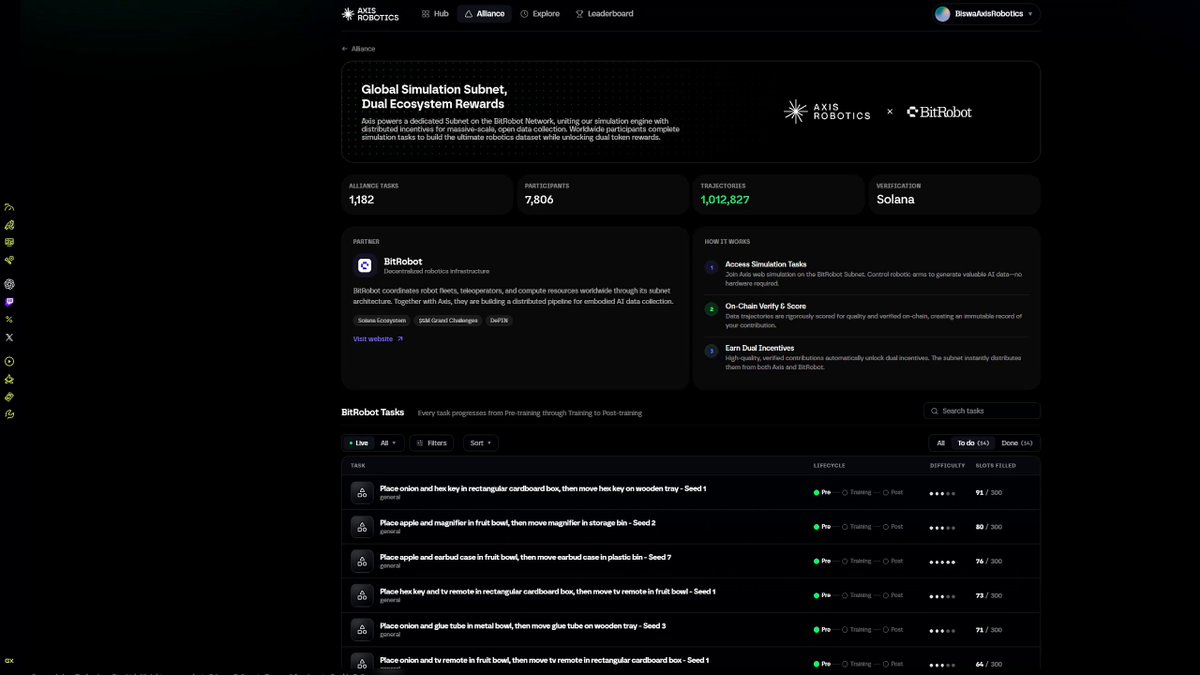Click the magnifier icon in search box
The image size is (1200, 675).
click(x=934, y=411)
